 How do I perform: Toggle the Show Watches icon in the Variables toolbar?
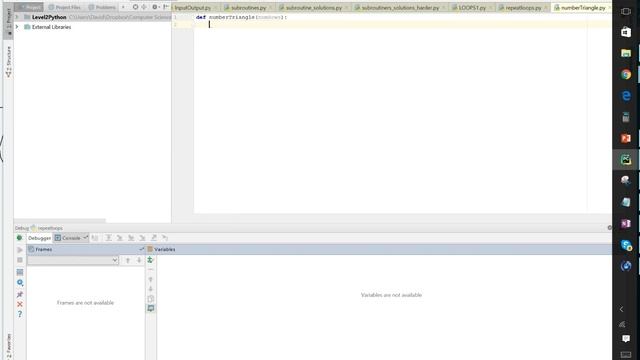click(x=151, y=308)
